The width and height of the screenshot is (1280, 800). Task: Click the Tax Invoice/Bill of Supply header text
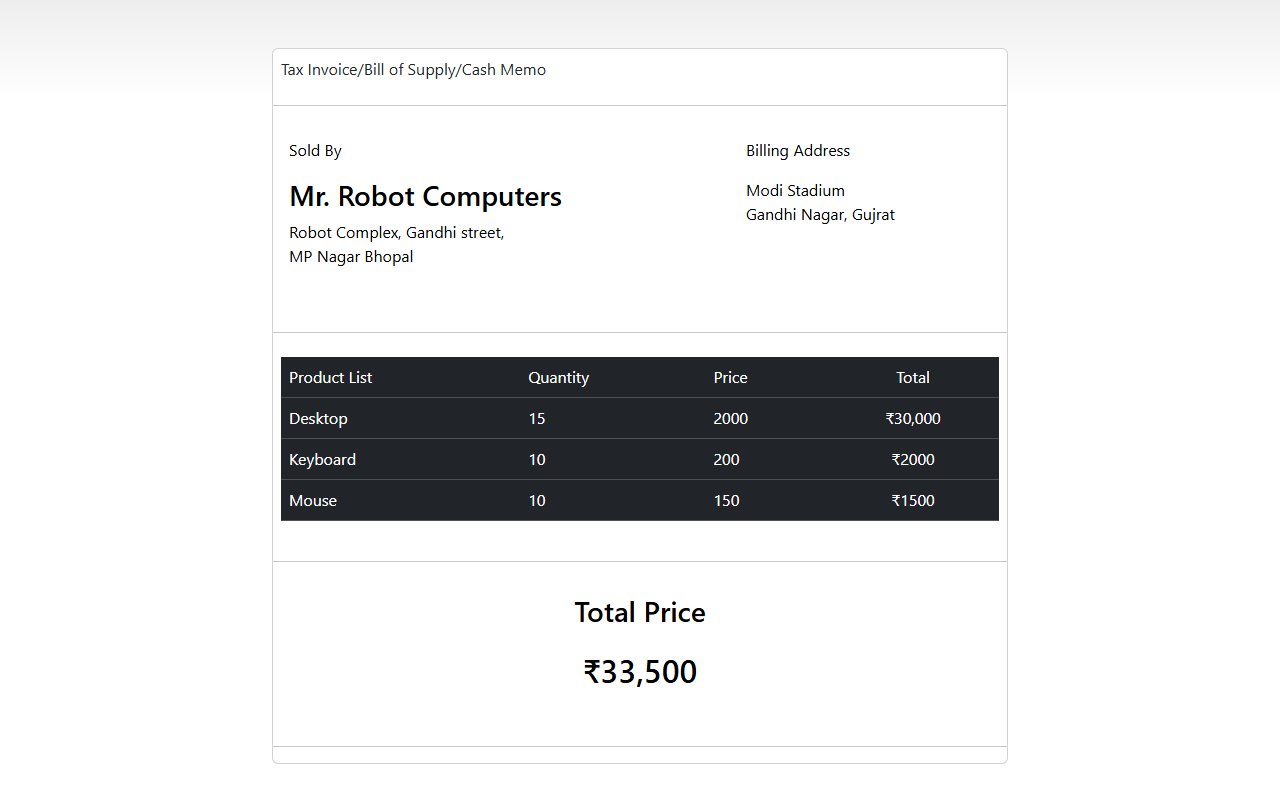[413, 70]
